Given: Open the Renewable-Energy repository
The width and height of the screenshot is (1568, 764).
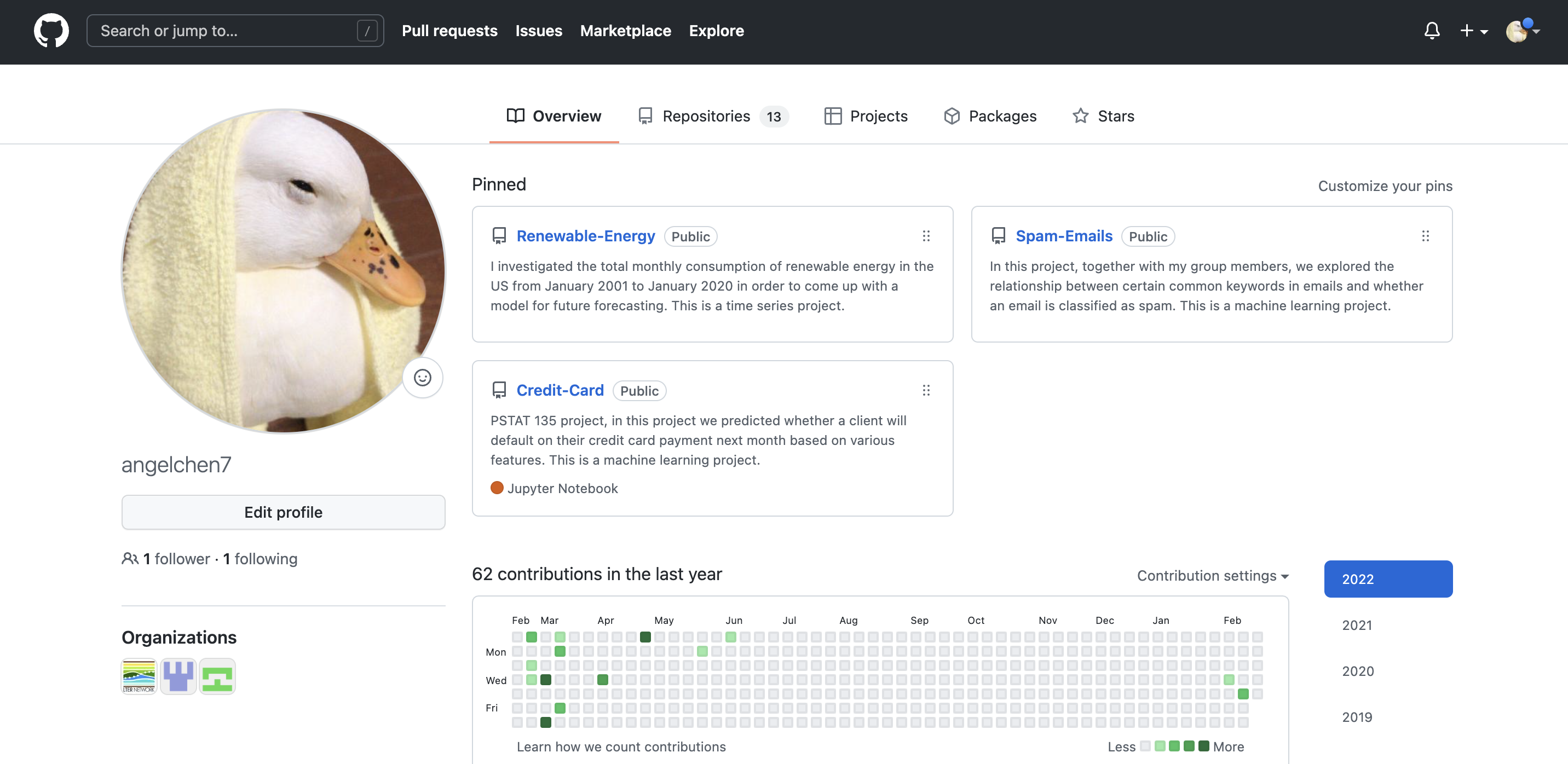Looking at the screenshot, I should coord(586,236).
